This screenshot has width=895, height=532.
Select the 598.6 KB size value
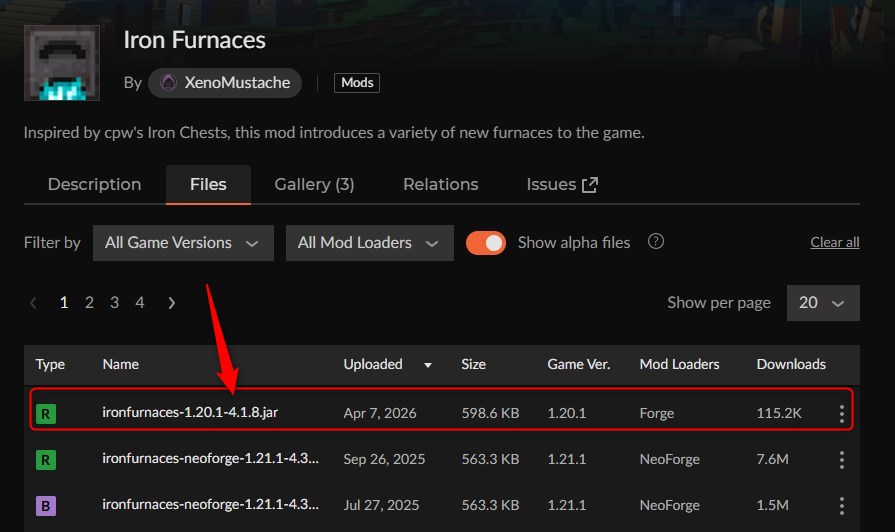(490, 413)
